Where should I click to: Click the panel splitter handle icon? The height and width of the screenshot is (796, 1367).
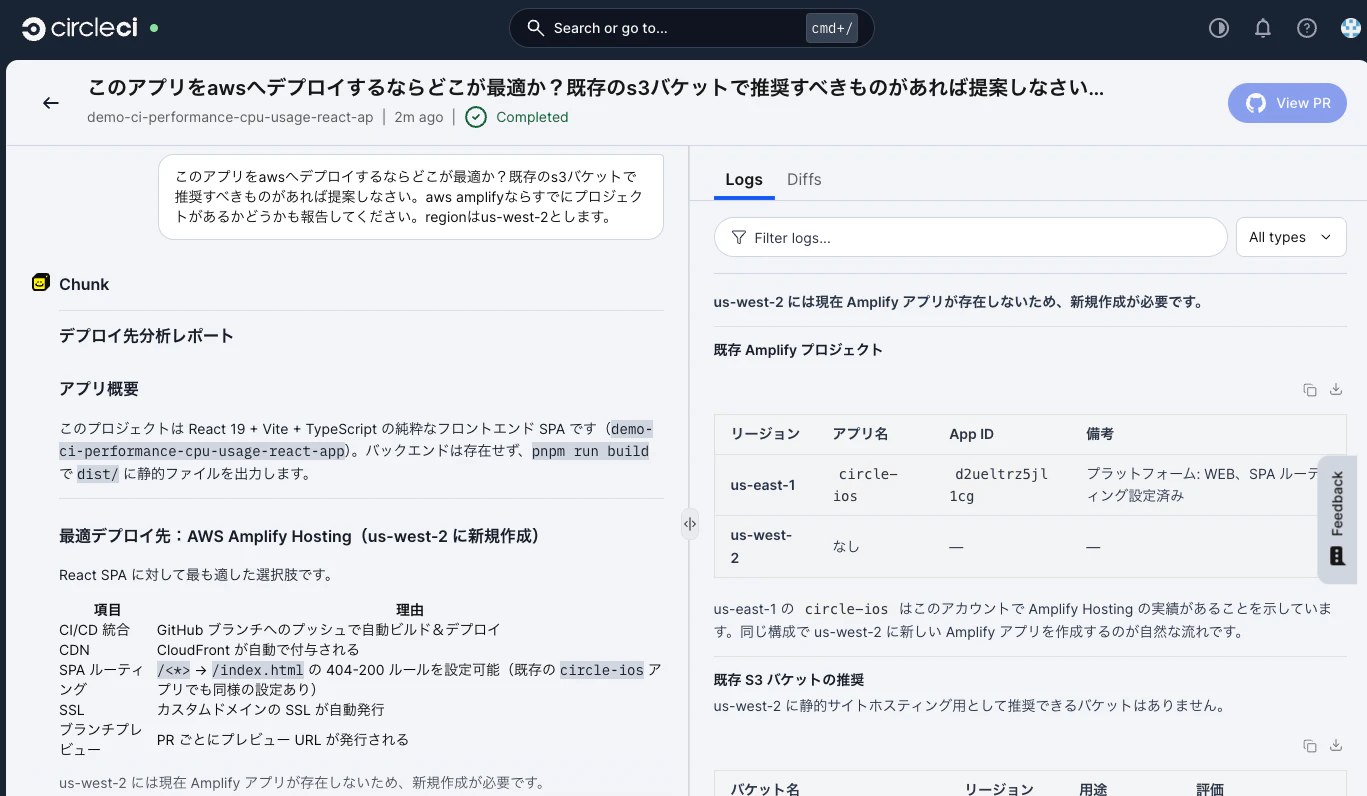[x=690, y=523]
